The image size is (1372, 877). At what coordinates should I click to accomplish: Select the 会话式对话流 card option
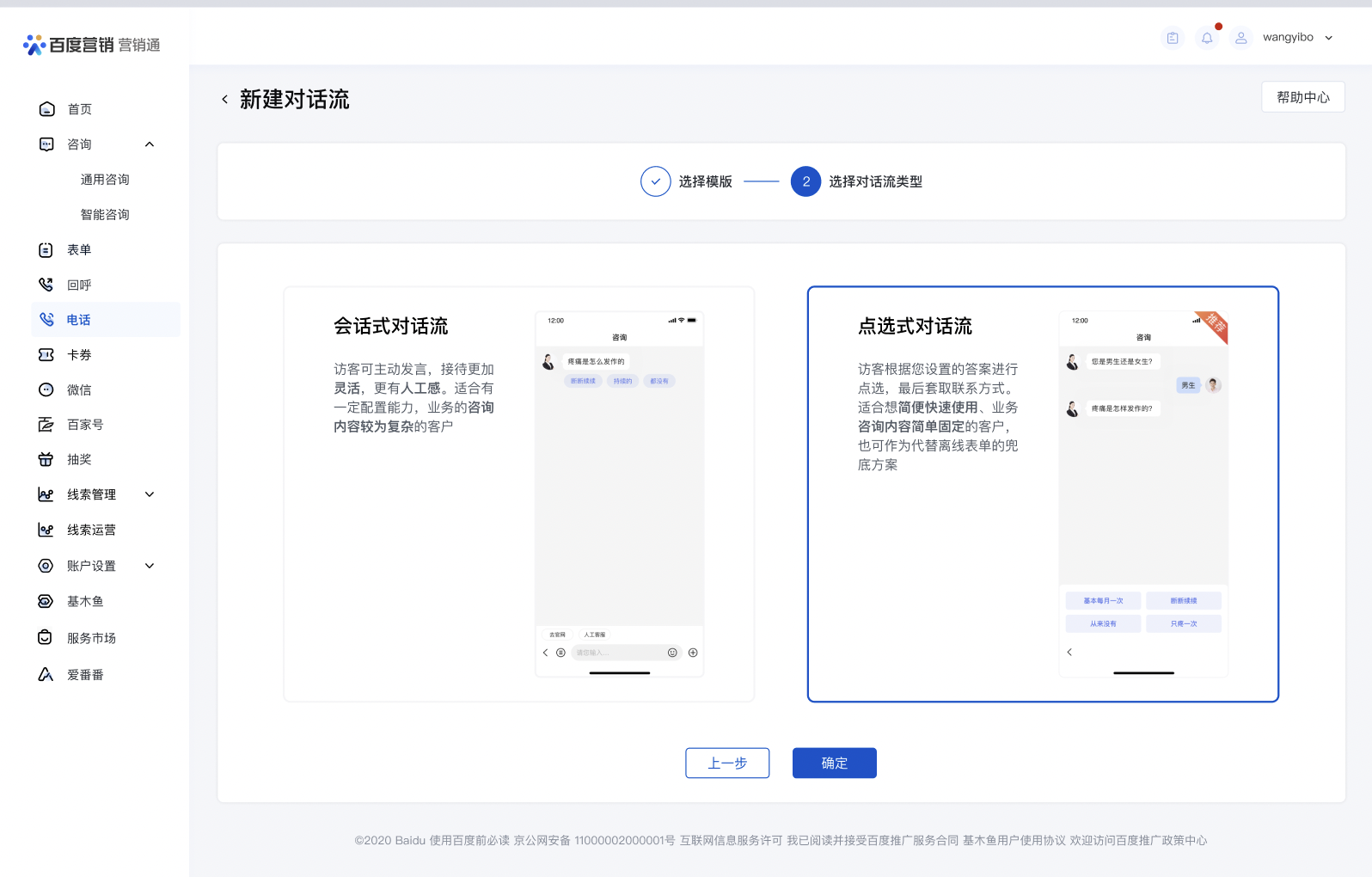[x=518, y=494]
